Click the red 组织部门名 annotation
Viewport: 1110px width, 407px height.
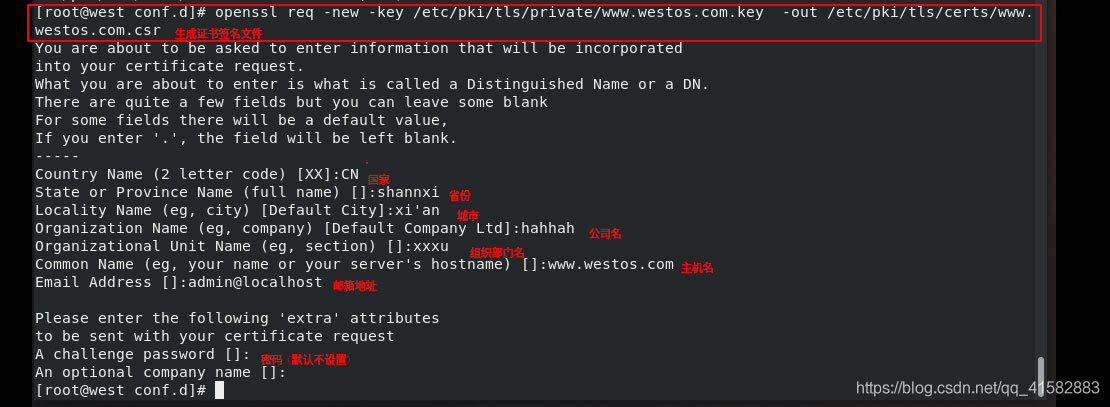pyautogui.click(x=497, y=252)
